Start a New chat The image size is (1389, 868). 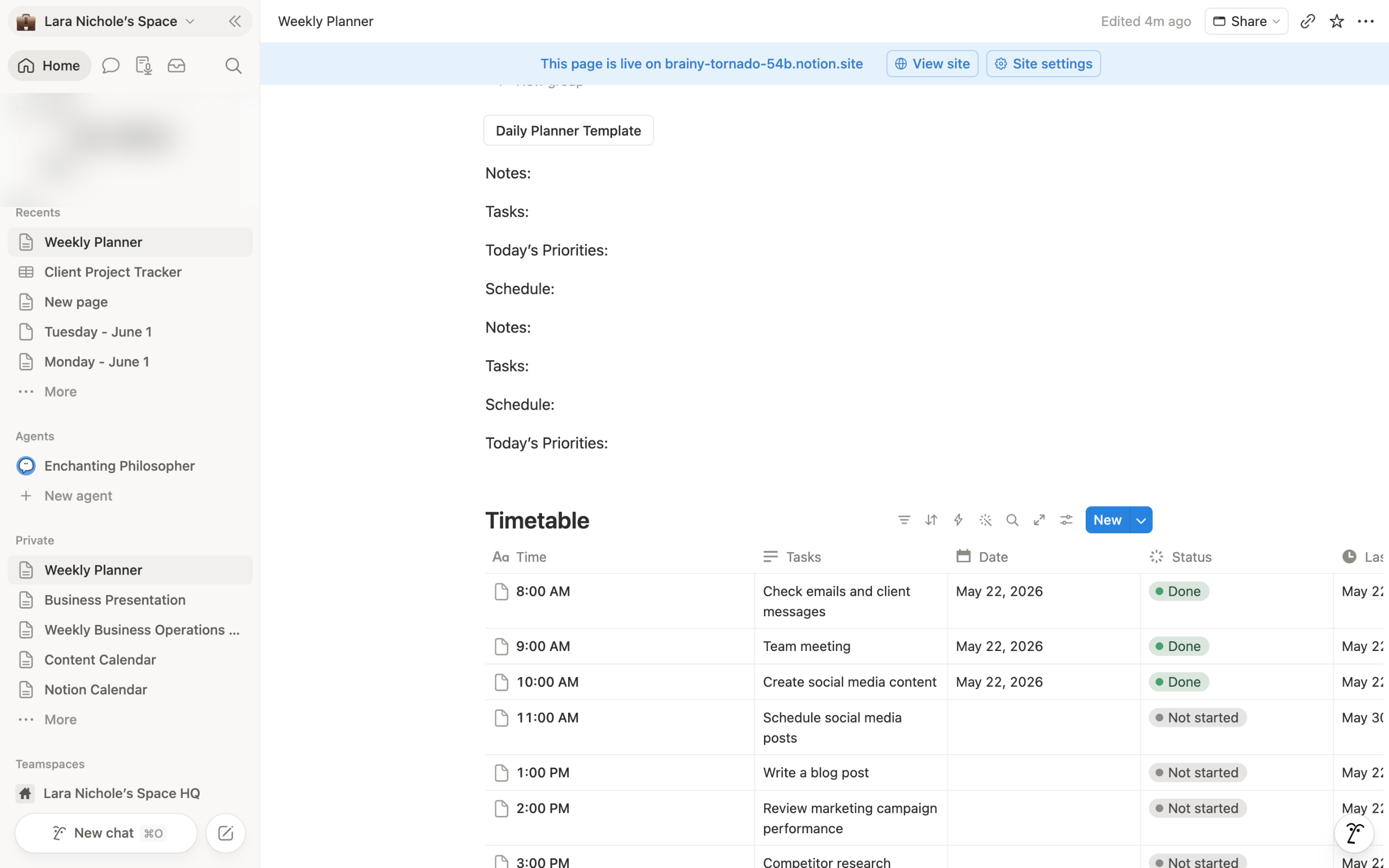(106, 833)
